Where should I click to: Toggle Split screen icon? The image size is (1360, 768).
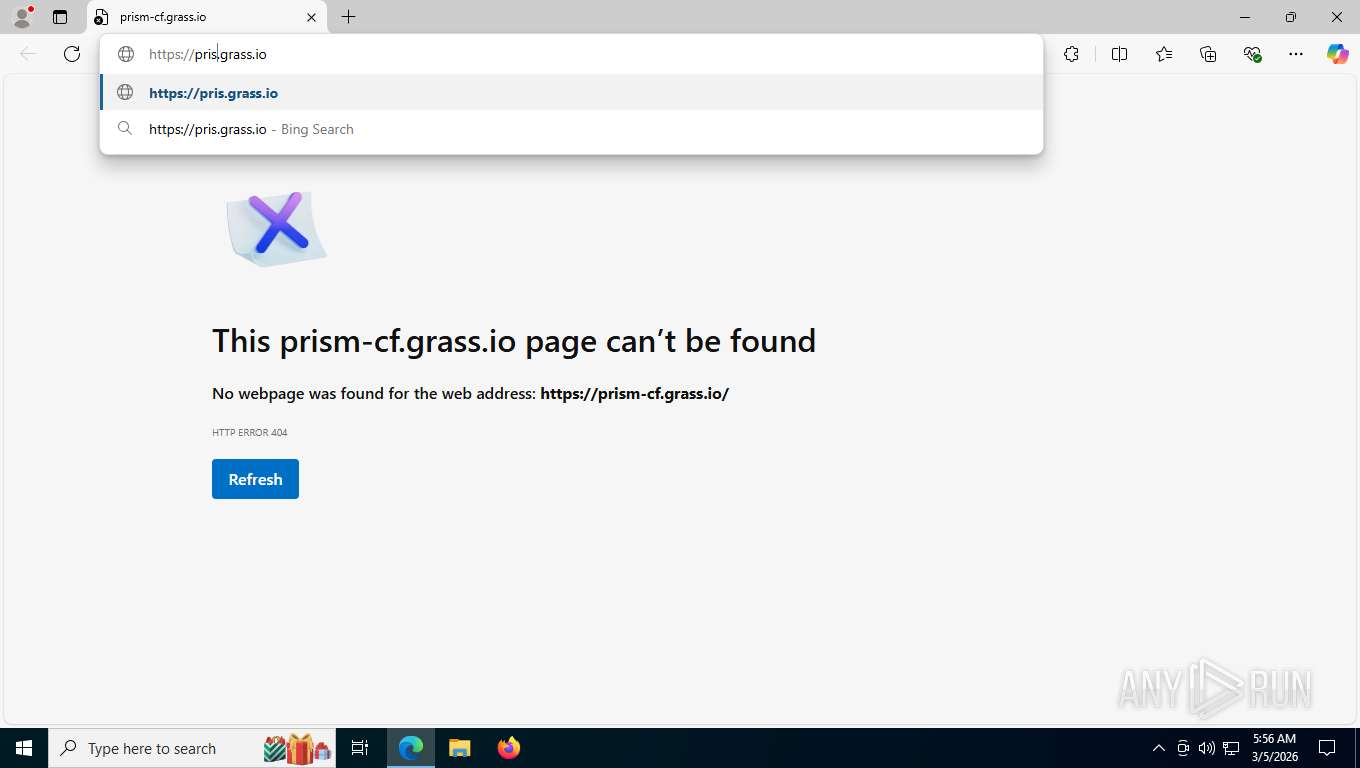point(1119,54)
